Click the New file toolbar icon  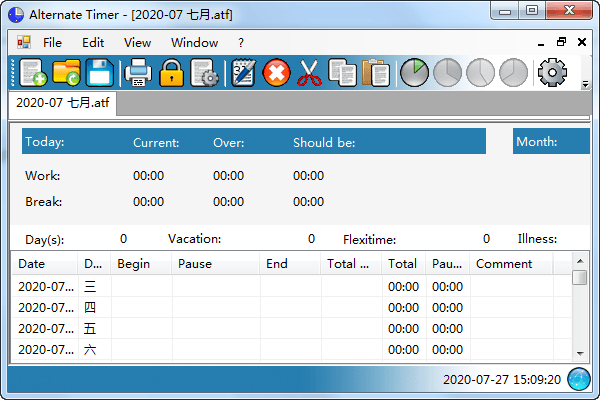point(32,73)
